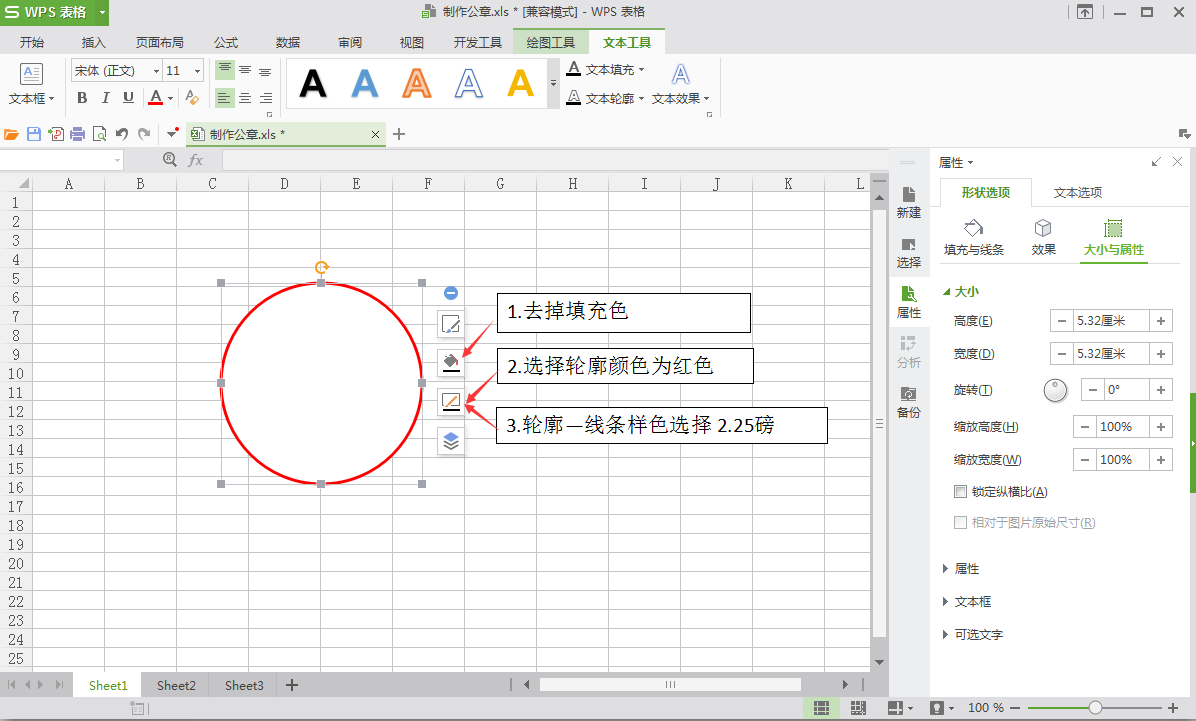This screenshot has width=1196, height=721.
Task: Click the clear formatting eraser icon
Action: 192,98
